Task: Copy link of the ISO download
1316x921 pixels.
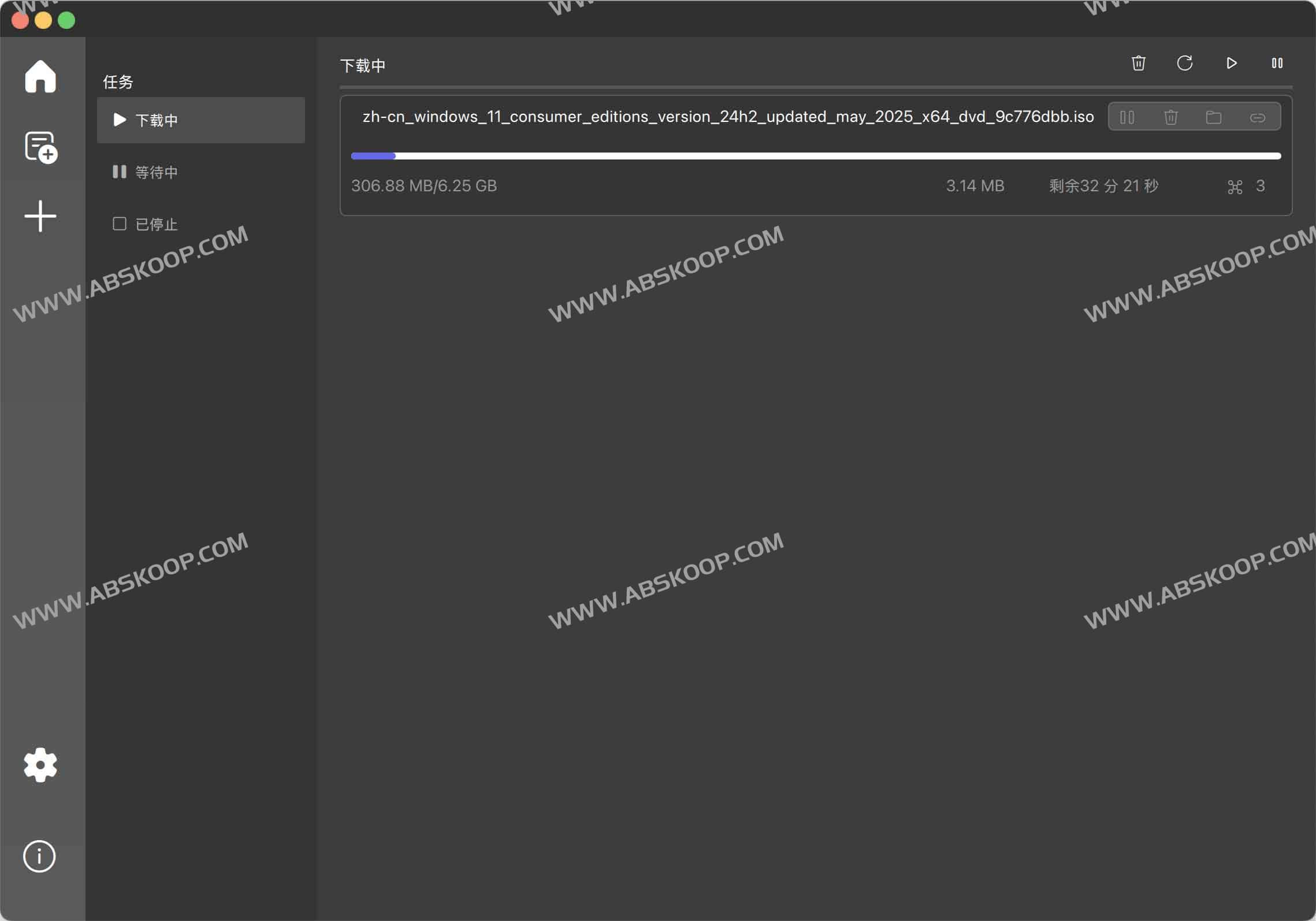Action: pyautogui.click(x=1258, y=118)
